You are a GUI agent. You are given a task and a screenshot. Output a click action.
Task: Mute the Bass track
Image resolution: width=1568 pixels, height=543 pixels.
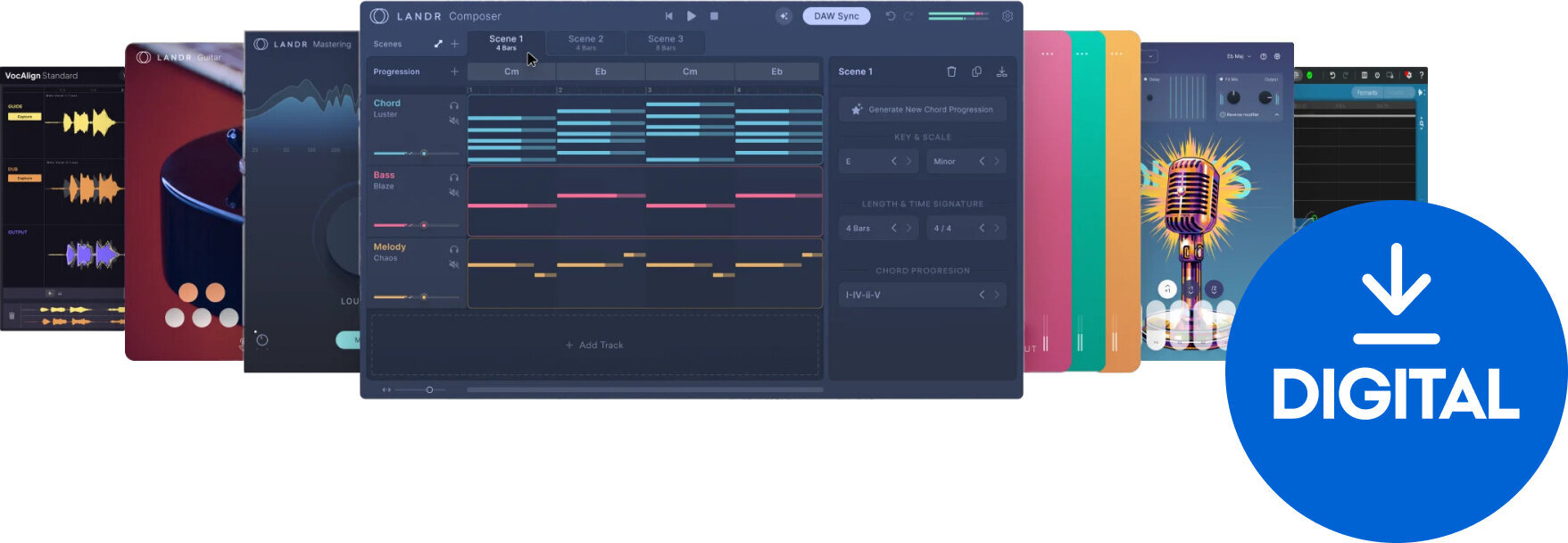454,193
